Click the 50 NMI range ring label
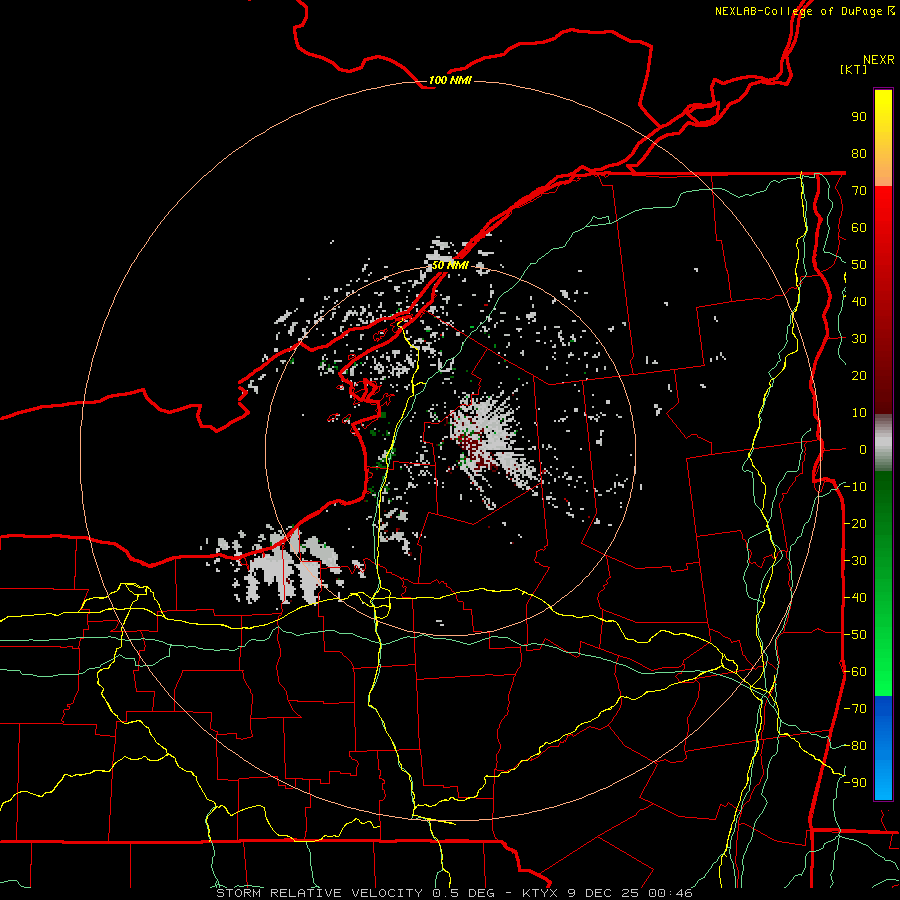The height and width of the screenshot is (900, 900). [x=450, y=265]
